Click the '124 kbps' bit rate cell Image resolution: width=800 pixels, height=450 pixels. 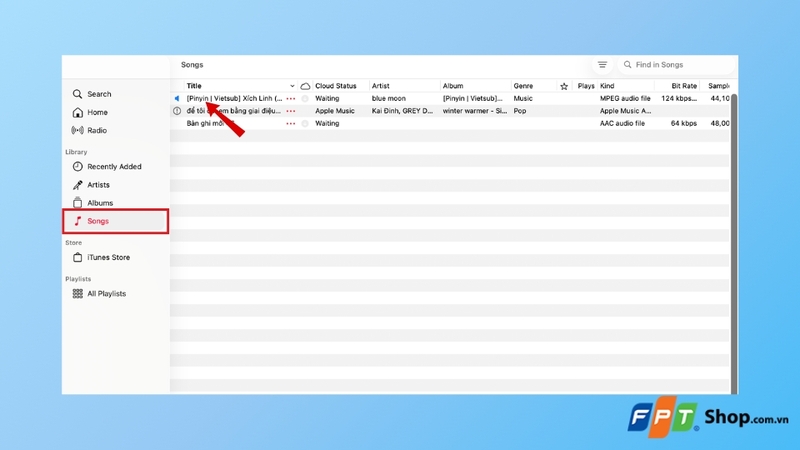679,98
